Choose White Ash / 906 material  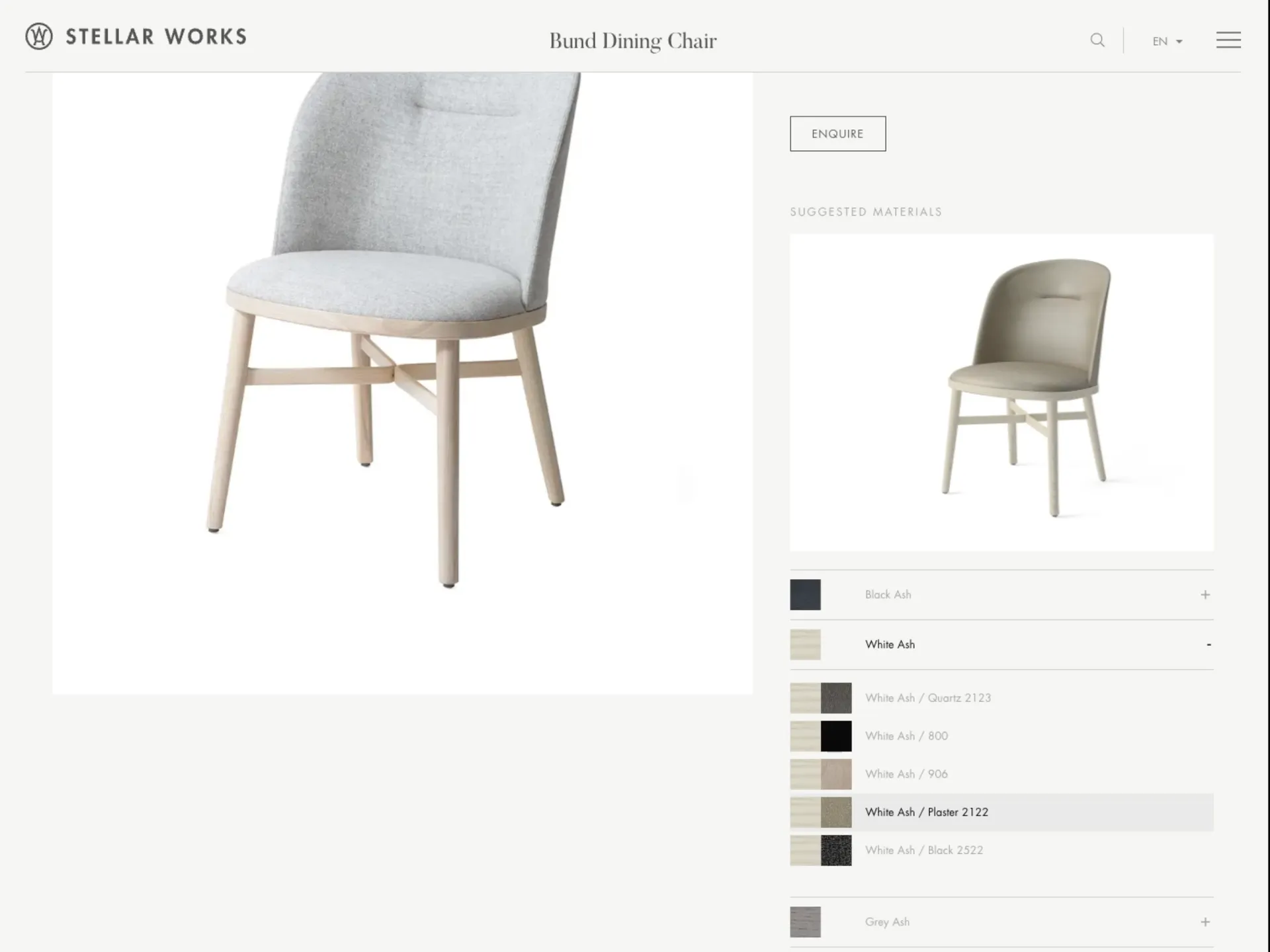pyautogui.click(x=1001, y=774)
